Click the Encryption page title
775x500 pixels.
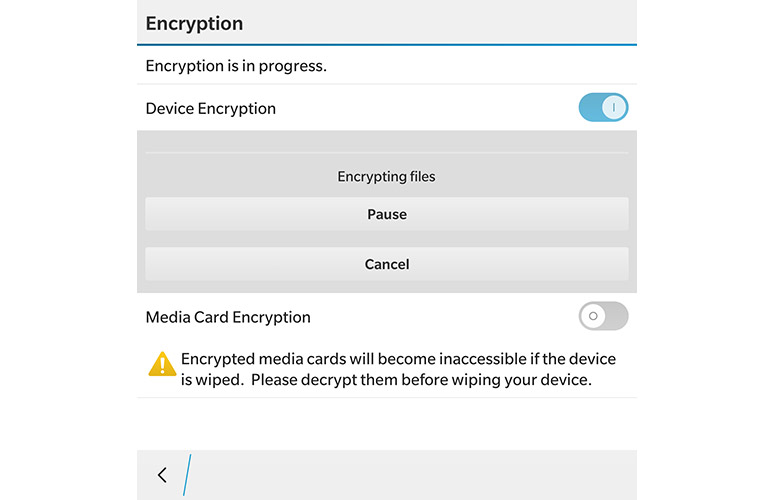click(x=194, y=23)
